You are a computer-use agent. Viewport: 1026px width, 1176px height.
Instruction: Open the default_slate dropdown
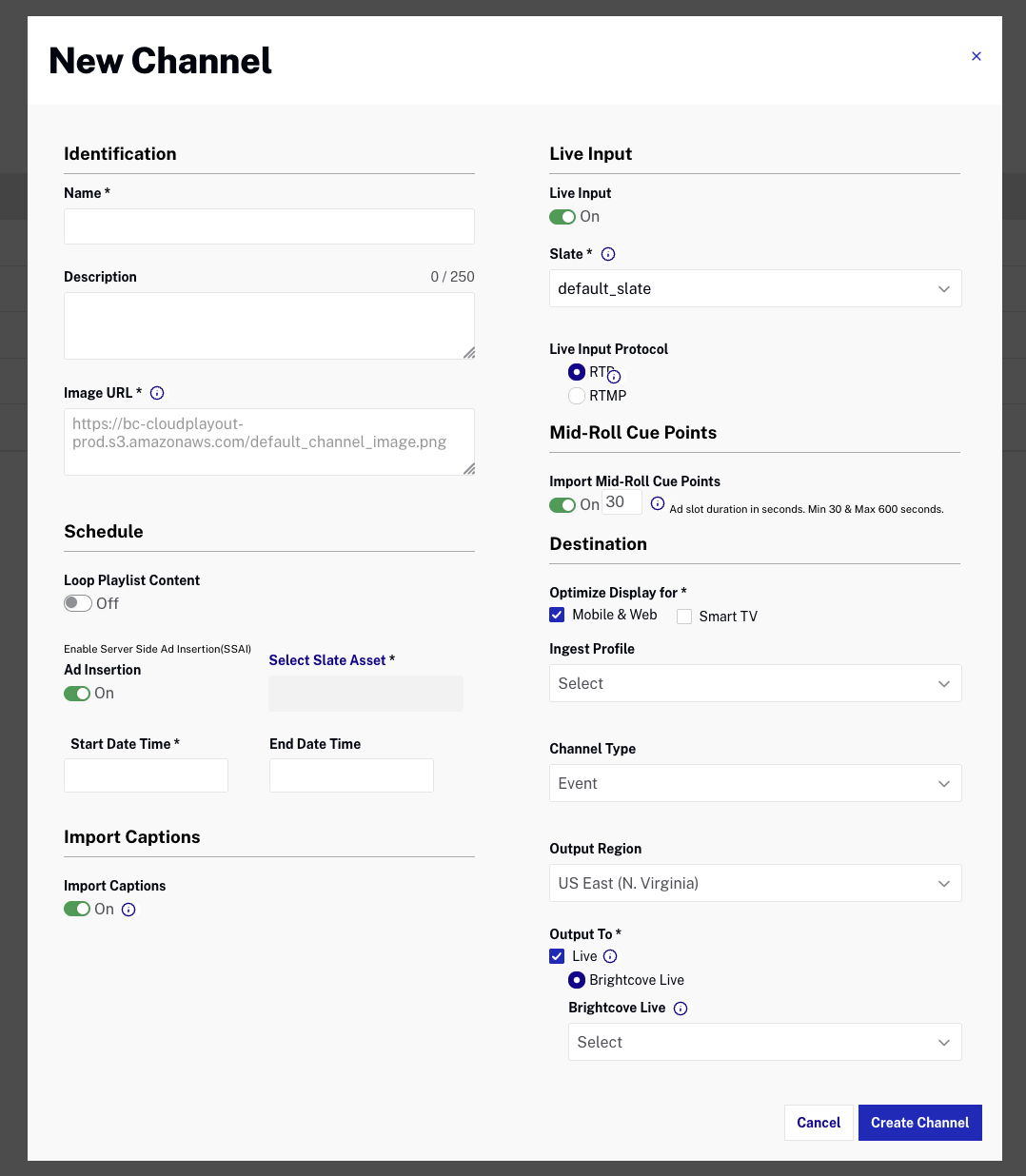coord(755,288)
